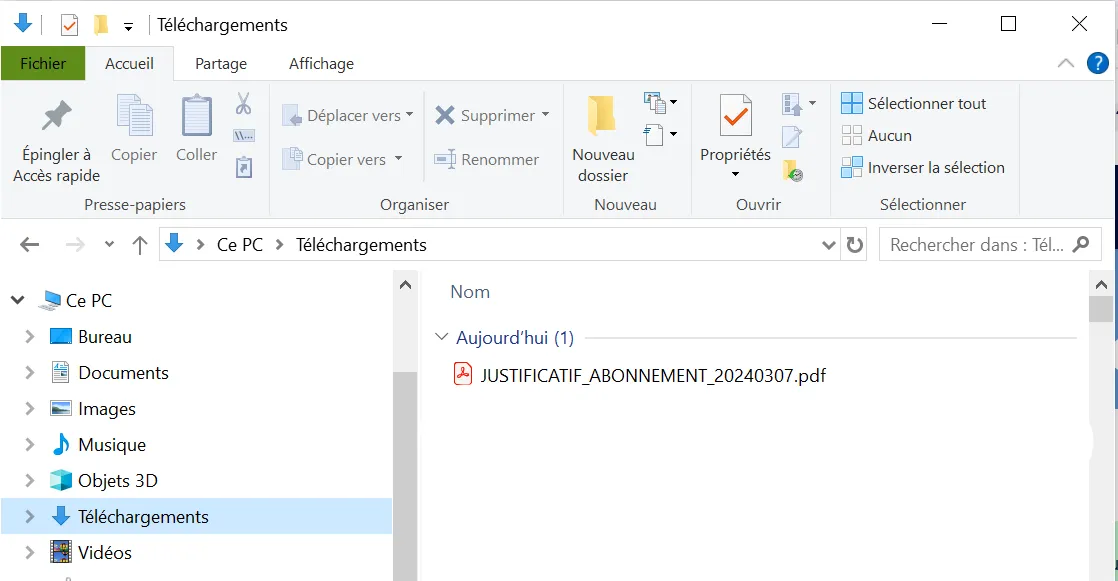Open the recent locations dropdown

pos(109,245)
